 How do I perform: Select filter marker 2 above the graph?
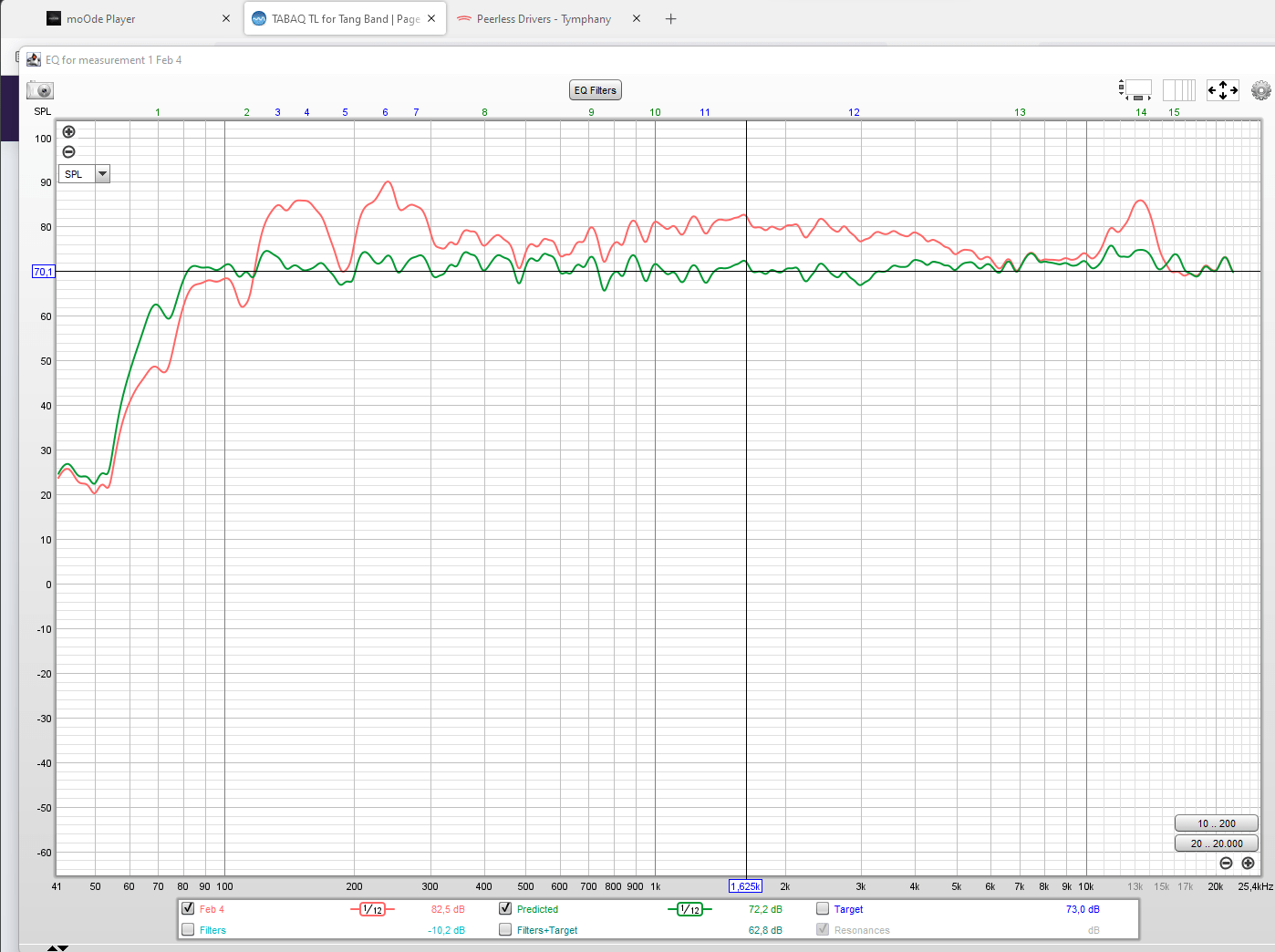[247, 112]
